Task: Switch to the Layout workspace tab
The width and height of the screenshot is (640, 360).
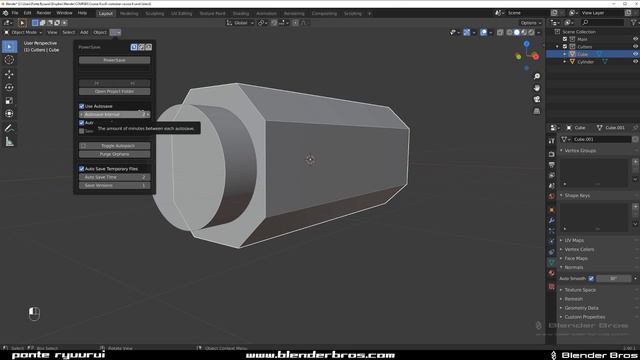Action: (x=105, y=13)
